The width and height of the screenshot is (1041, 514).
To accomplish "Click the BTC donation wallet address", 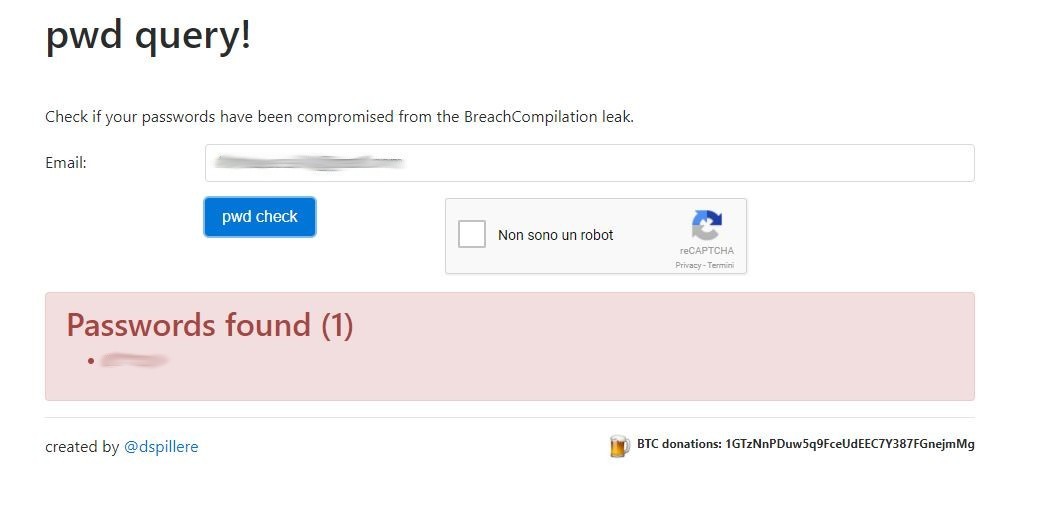I will coord(849,444).
